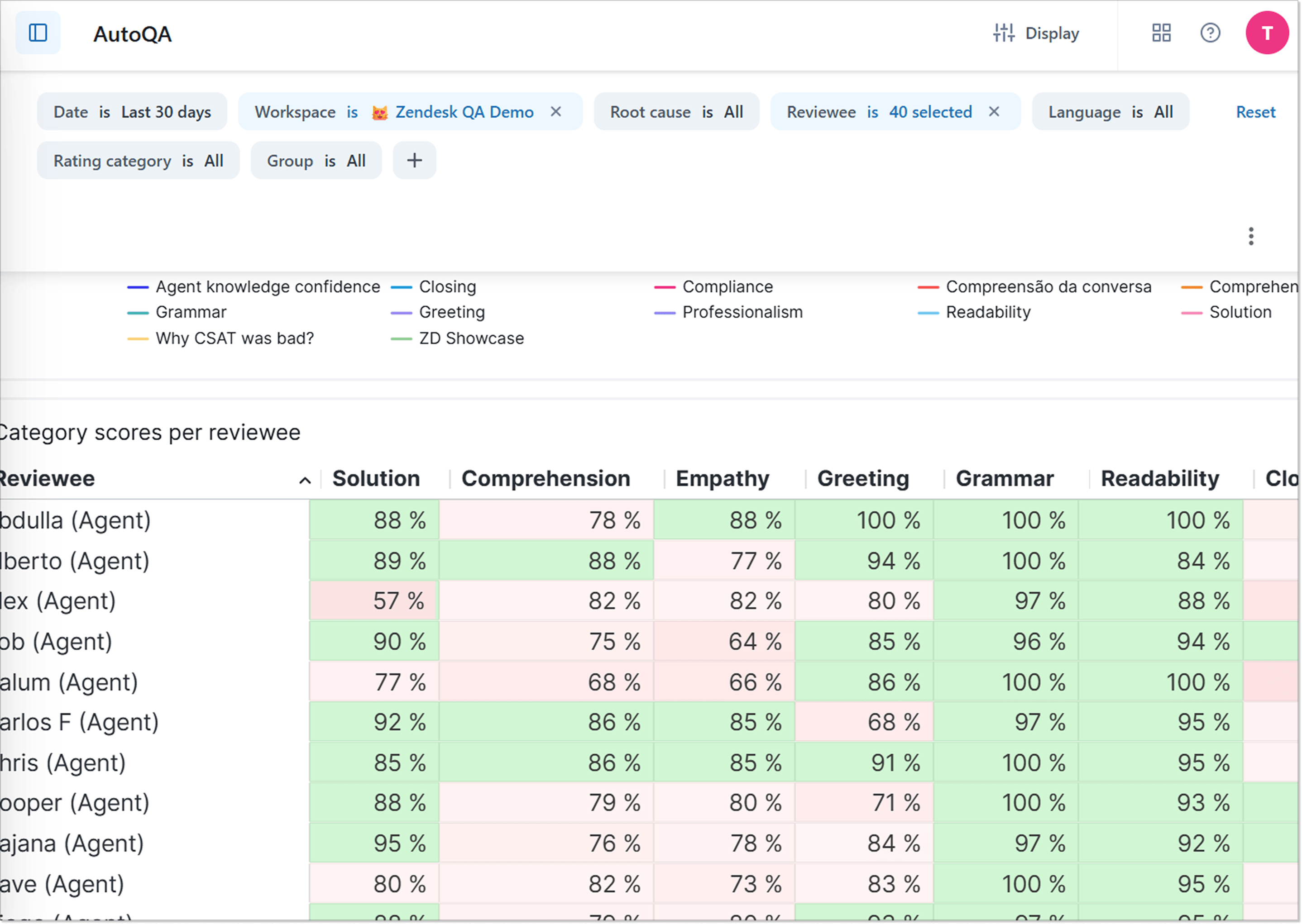Toggle the ZD Showcase legend series
Image resolution: width=1302 pixels, height=924 pixels.
(457, 338)
